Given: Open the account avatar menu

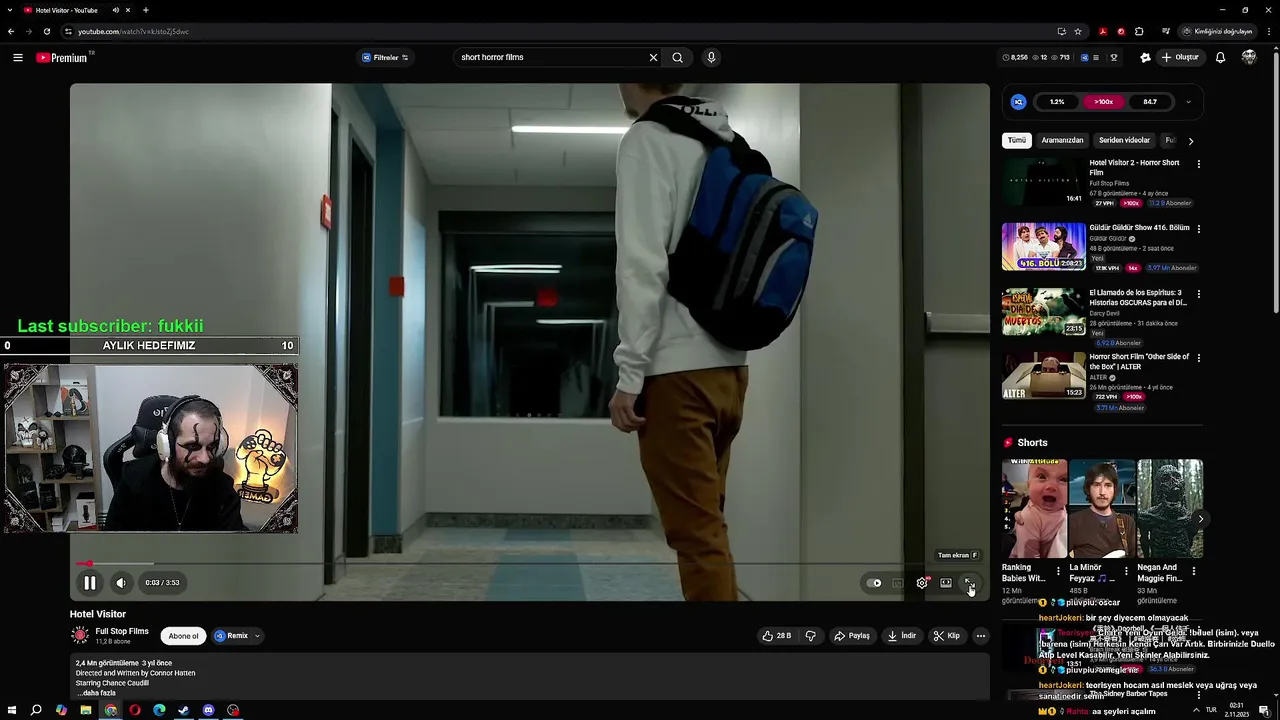Looking at the screenshot, I should (x=1249, y=57).
